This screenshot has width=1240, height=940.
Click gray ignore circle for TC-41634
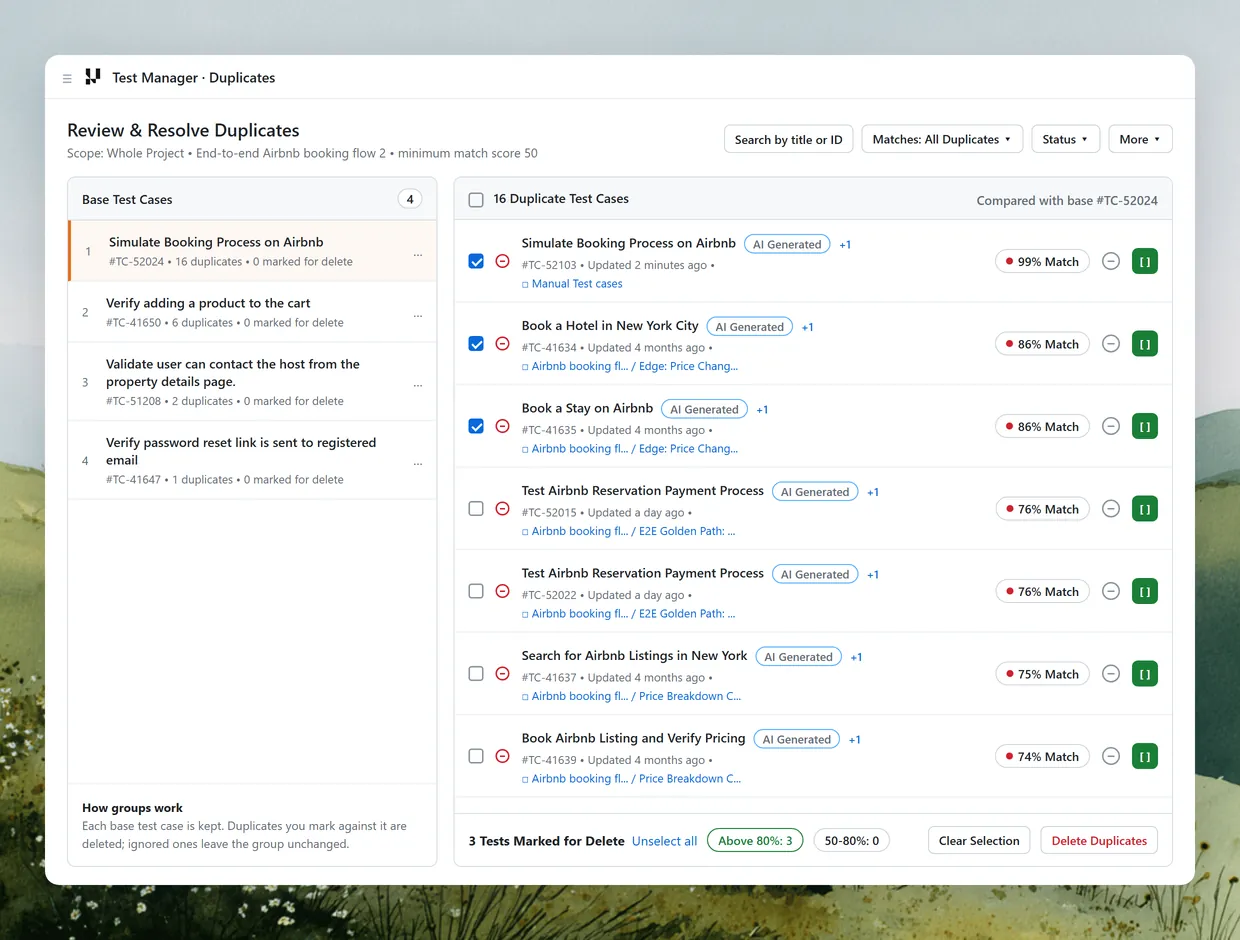[x=1110, y=344]
